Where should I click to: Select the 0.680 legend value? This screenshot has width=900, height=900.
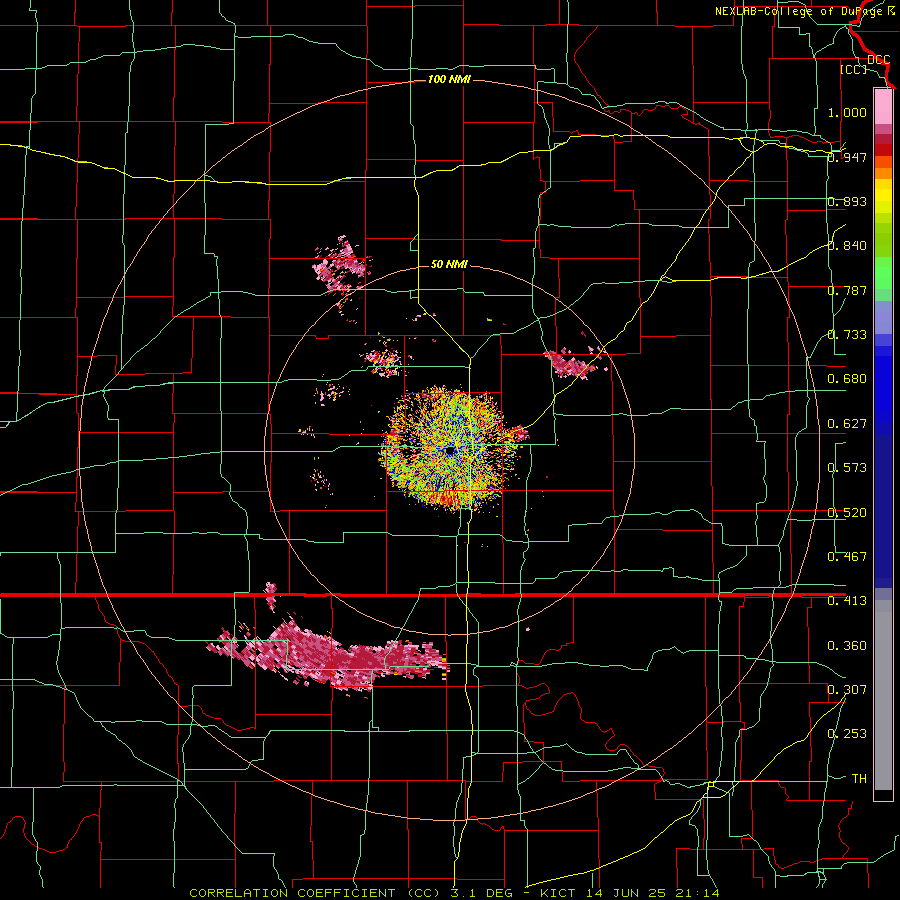click(847, 379)
